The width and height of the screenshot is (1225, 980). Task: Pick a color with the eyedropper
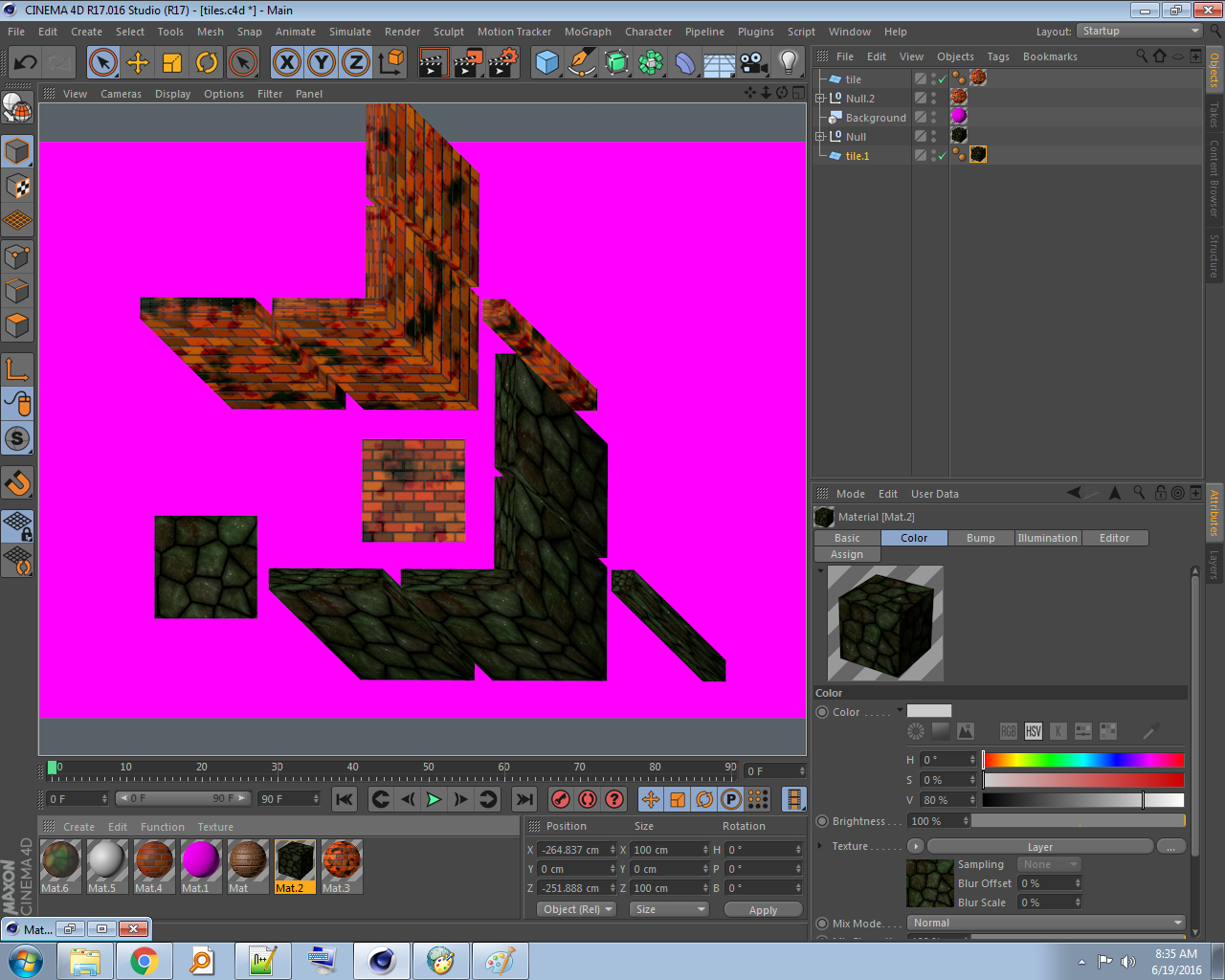(1150, 731)
